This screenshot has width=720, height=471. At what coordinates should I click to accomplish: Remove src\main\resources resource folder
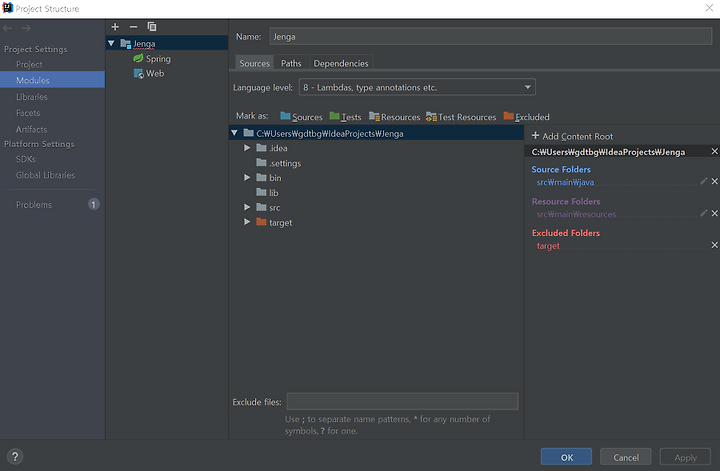(x=714, y=213)
